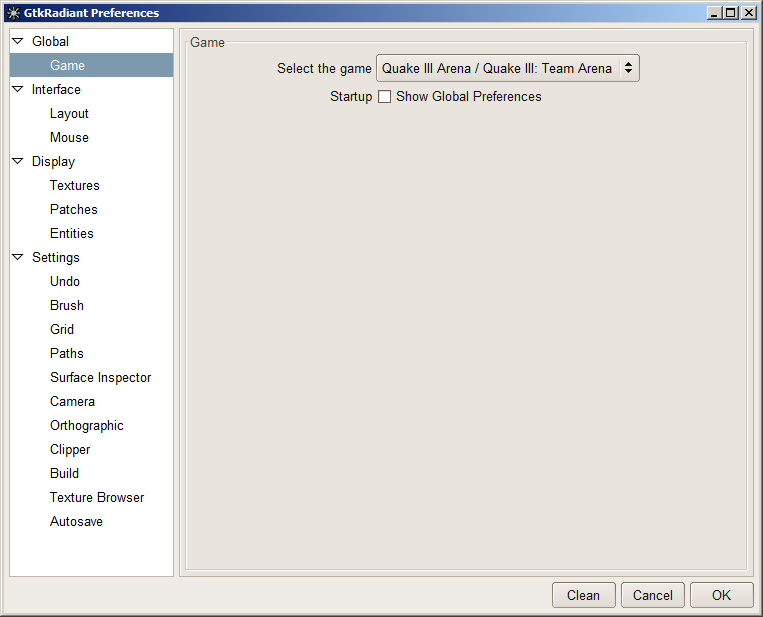Collapse the Global tree section
This screenshot has width=763, height=617.
point(18,41)
